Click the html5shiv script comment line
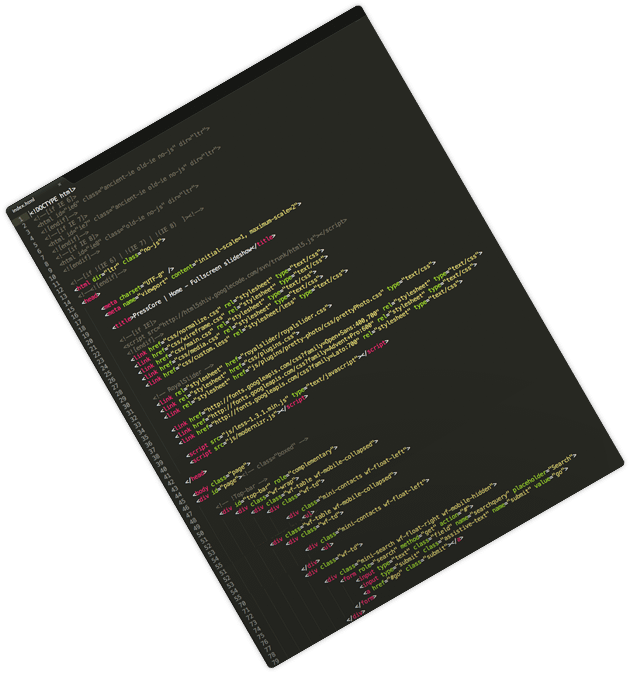 [234, 284]
